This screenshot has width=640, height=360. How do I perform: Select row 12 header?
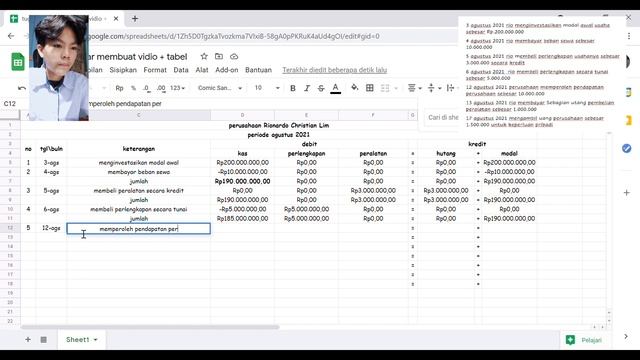pos(10,228)
